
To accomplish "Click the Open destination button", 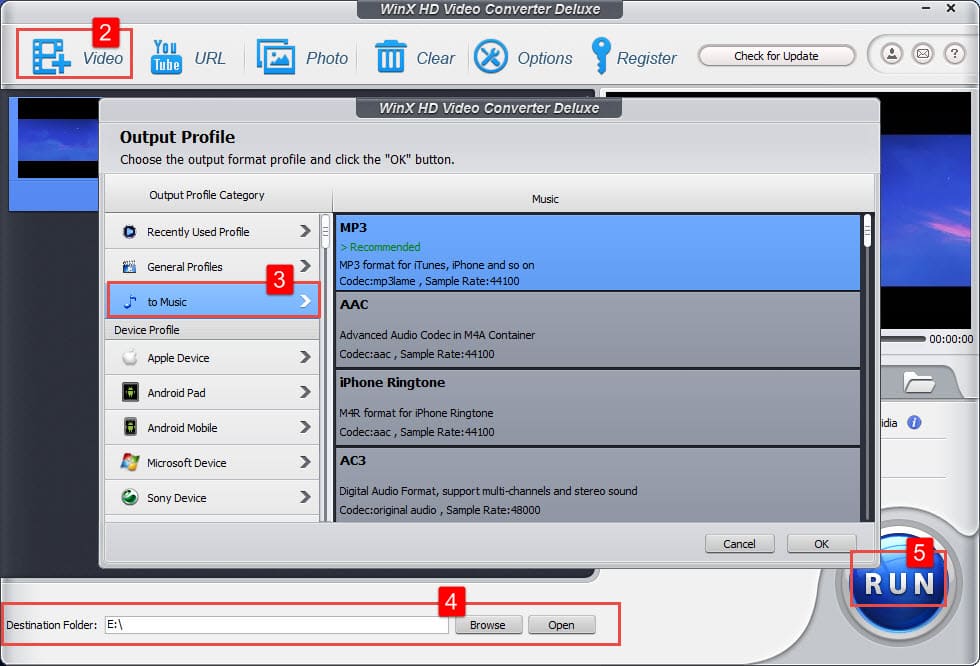I will point(561,625).
